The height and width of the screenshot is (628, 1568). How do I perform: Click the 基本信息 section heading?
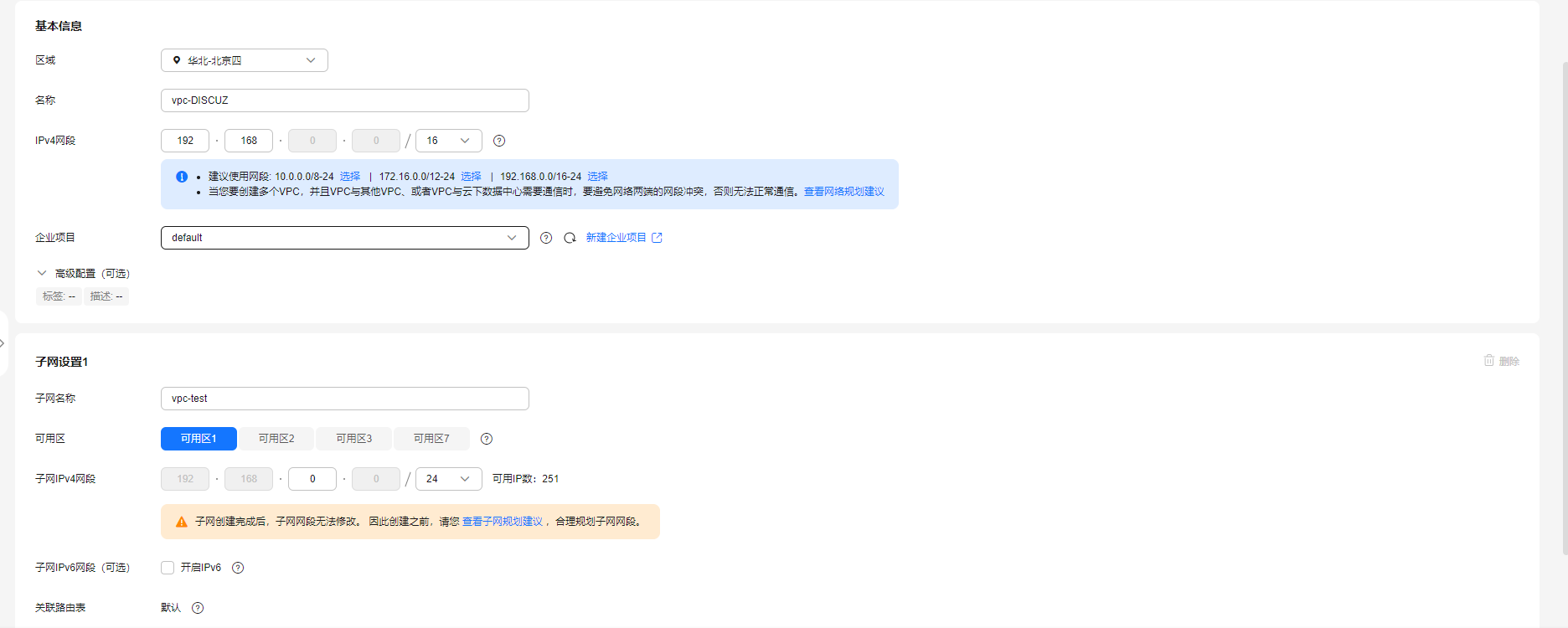59,26
